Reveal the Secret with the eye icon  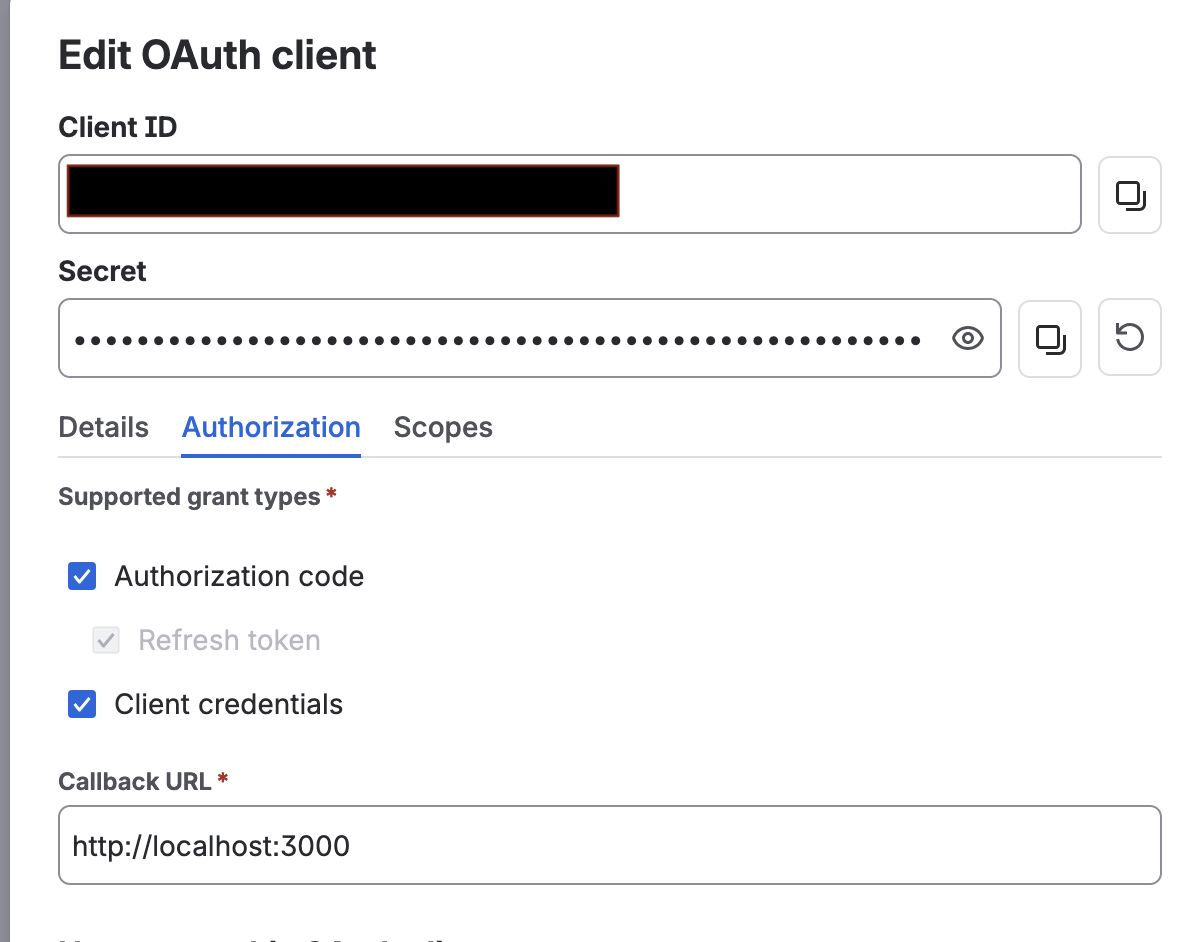tap(967, 338)
